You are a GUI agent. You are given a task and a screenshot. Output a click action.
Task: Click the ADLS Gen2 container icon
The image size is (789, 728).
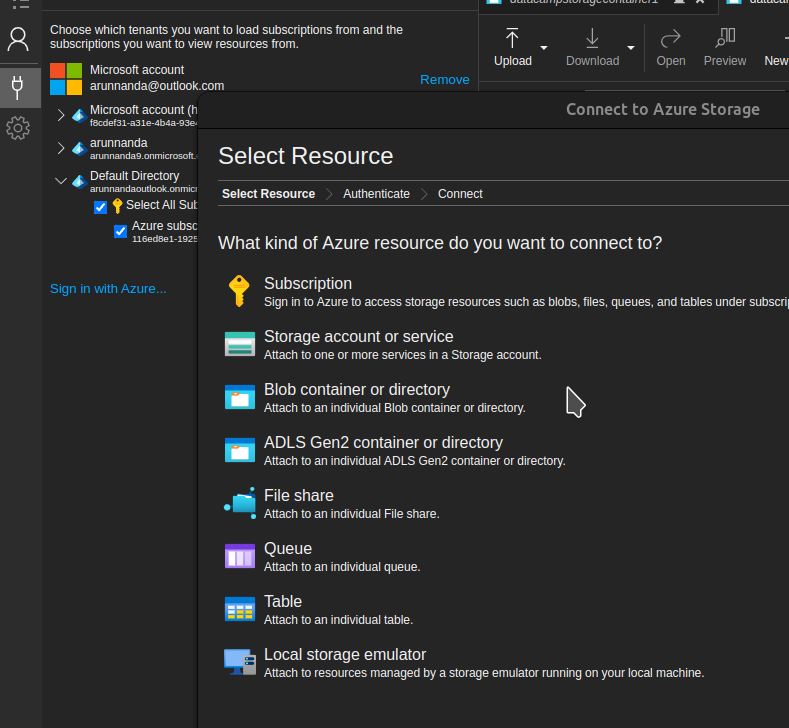tap(240, 450)
